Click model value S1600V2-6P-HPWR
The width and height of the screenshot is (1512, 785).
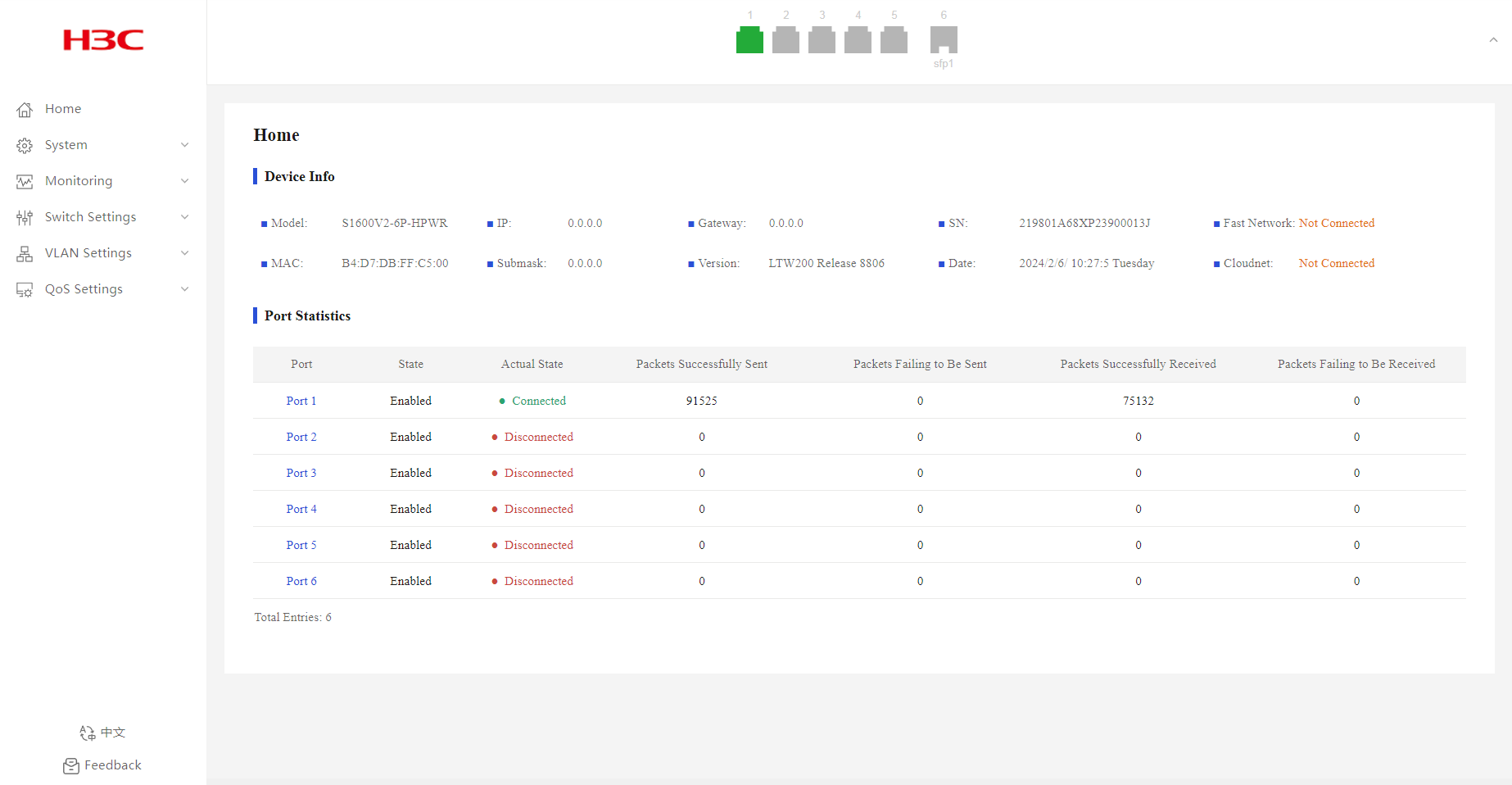395,223
